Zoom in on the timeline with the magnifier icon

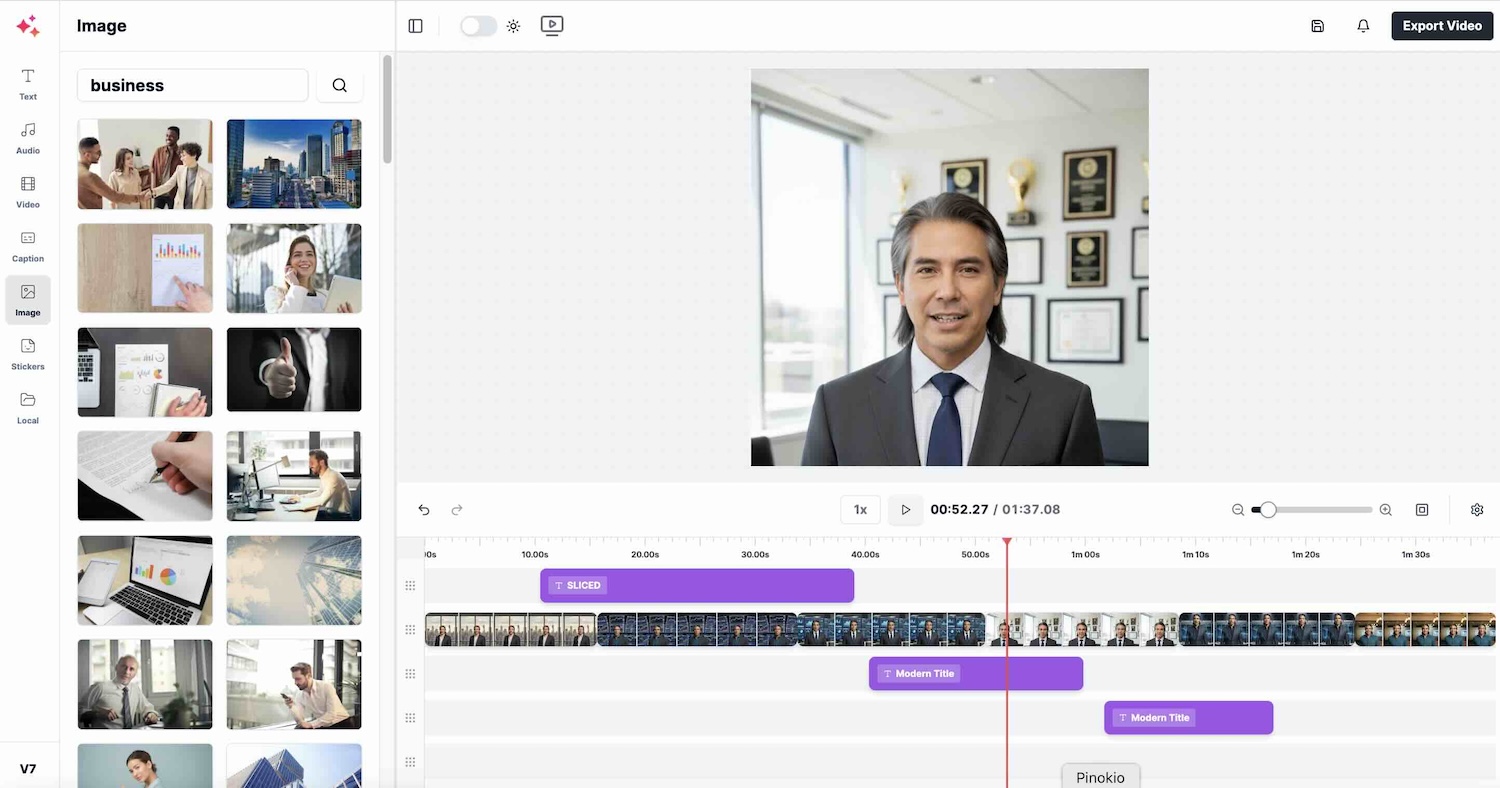point(1385,510)
